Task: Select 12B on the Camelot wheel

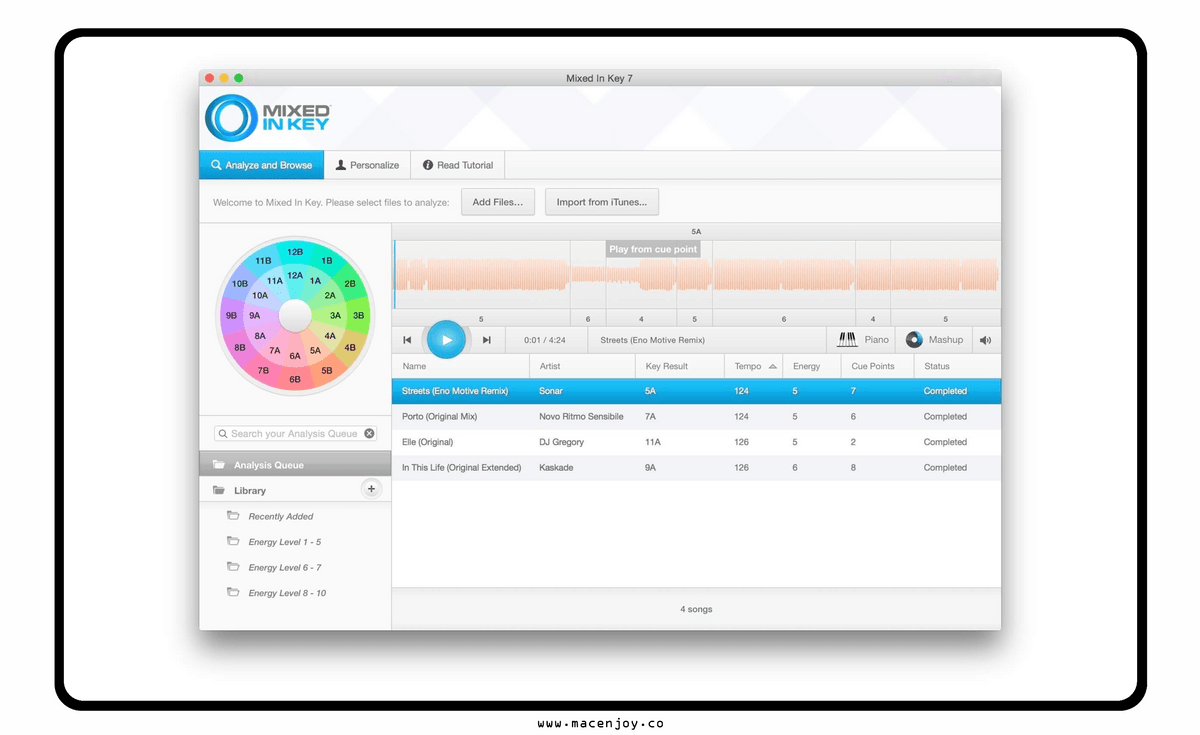Action: coord(295,252)
